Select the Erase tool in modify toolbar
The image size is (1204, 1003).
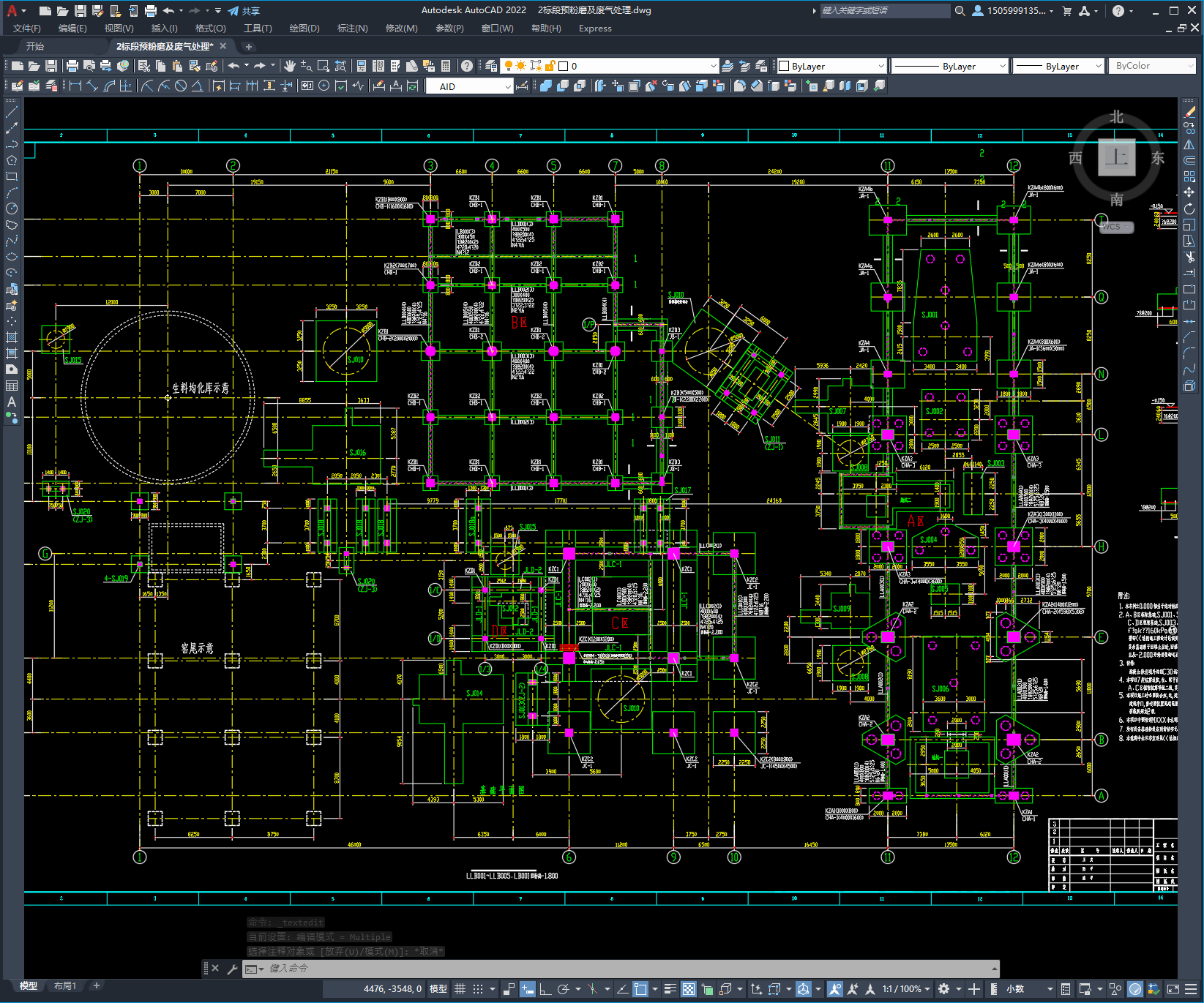coord(1189,112)
